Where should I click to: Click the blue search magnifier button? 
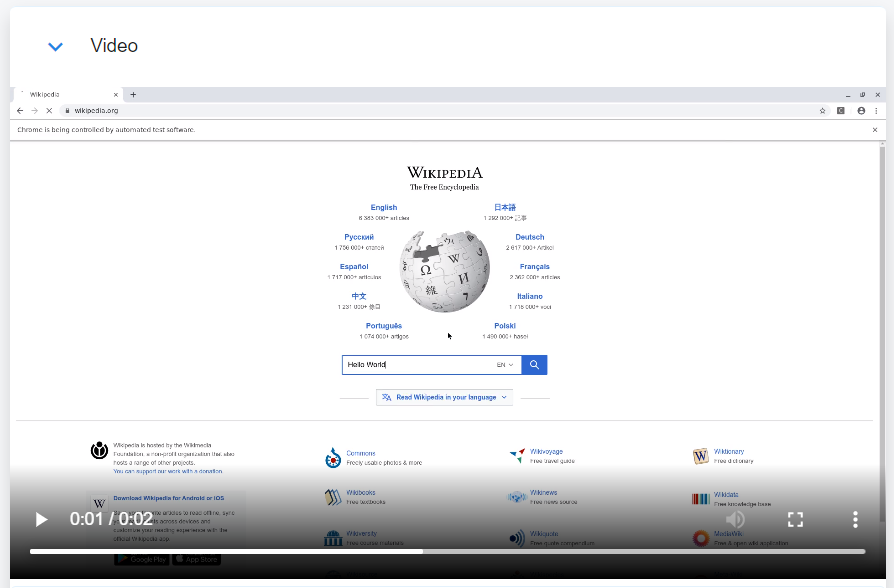pos(534,365)
